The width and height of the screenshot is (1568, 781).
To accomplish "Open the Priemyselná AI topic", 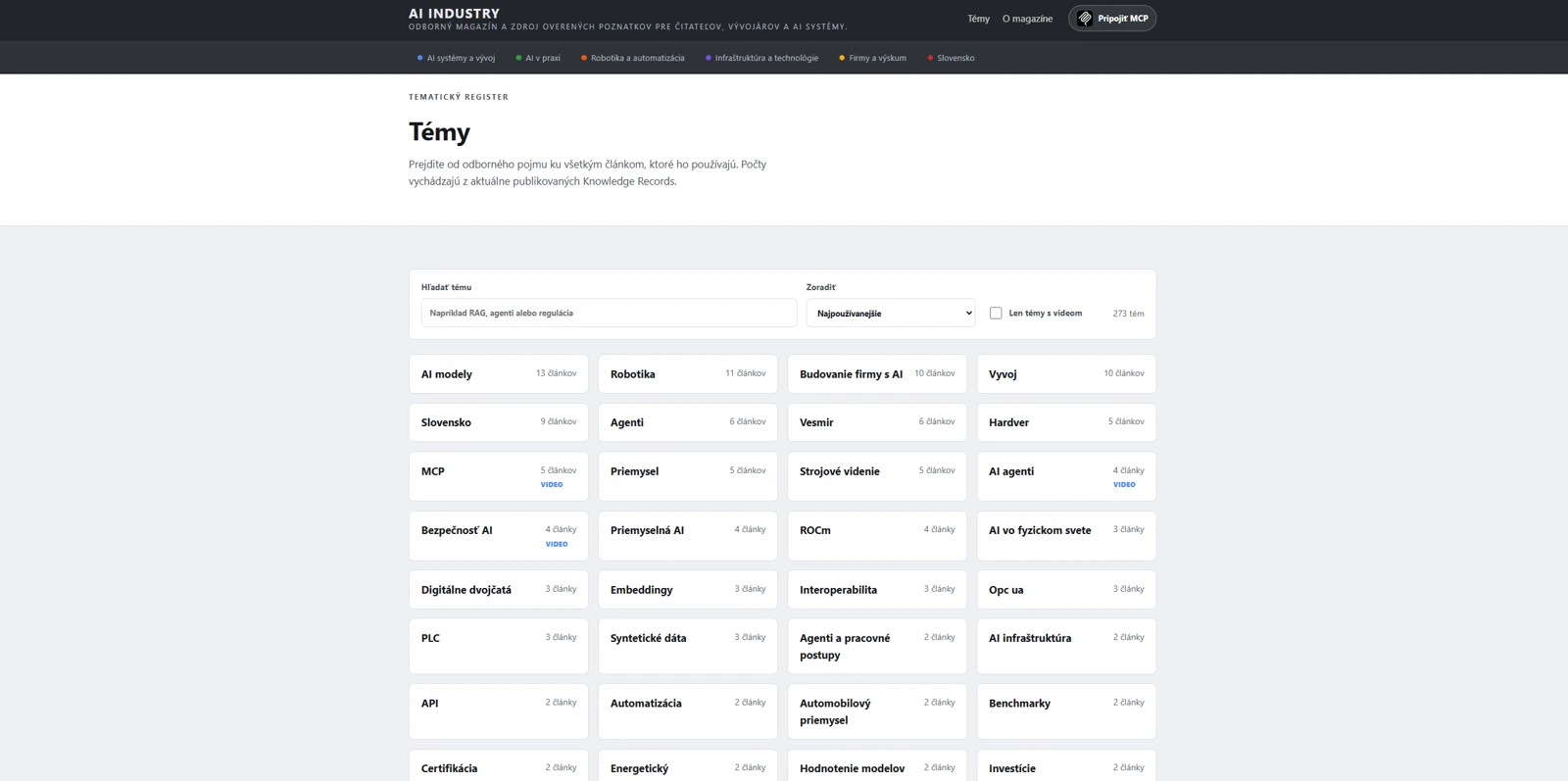I will (688, 536).
